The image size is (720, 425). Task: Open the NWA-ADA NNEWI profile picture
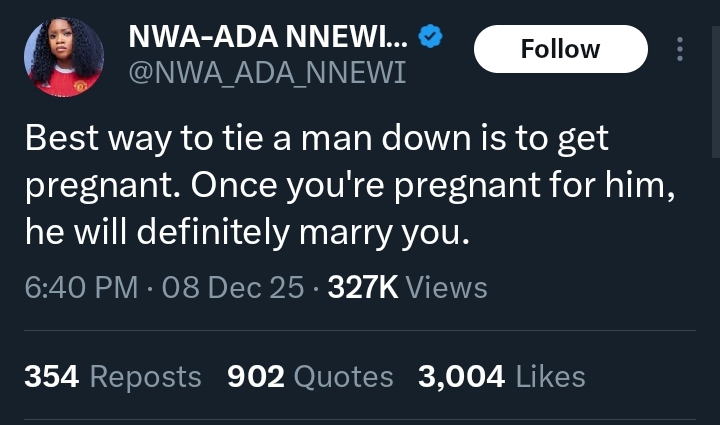pos(62,57)
